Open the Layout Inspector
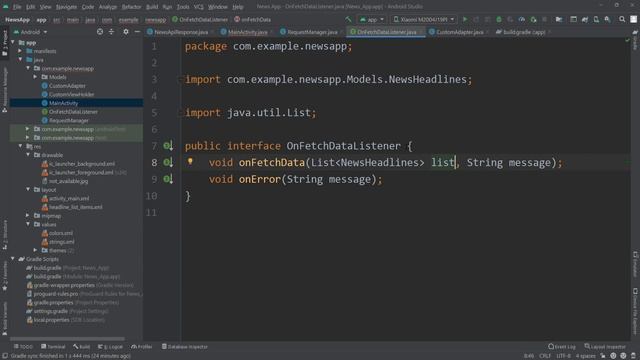The width and height of the screenshot is (640, 360). [604, 347]
